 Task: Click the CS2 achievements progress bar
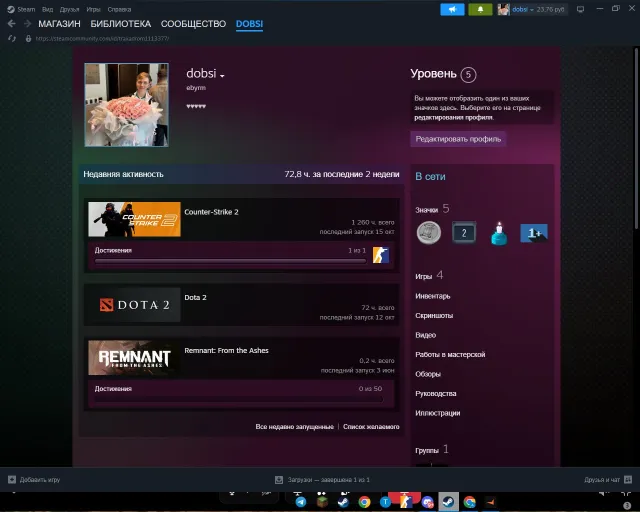pos(230,261)
